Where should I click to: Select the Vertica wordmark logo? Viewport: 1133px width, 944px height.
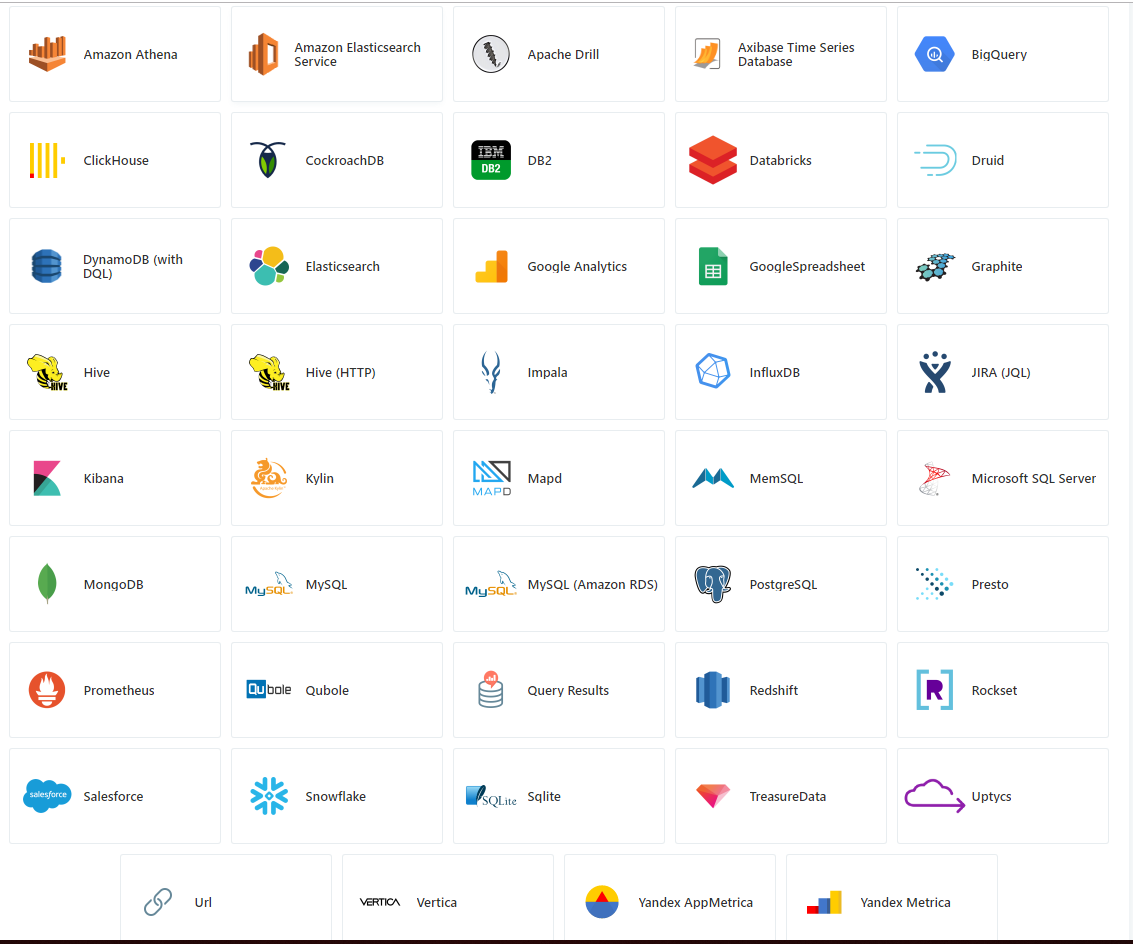click(x=379, y=901)
